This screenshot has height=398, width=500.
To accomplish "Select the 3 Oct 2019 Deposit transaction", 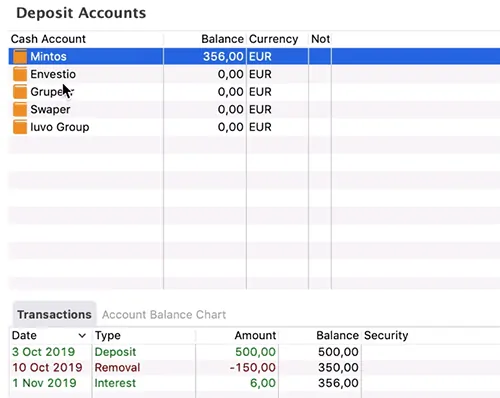I will 254,352.
